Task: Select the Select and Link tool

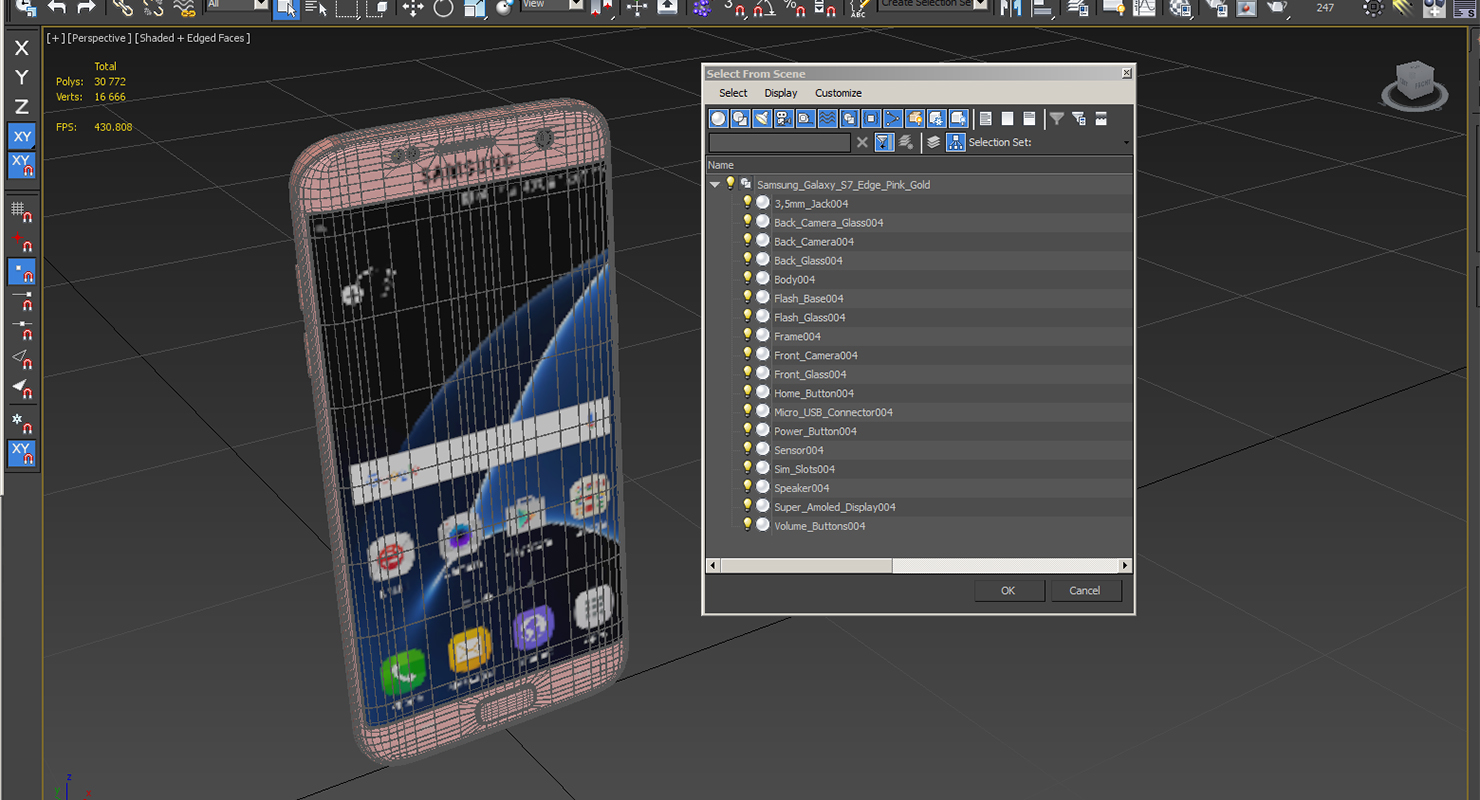Action: click(122, 7)
